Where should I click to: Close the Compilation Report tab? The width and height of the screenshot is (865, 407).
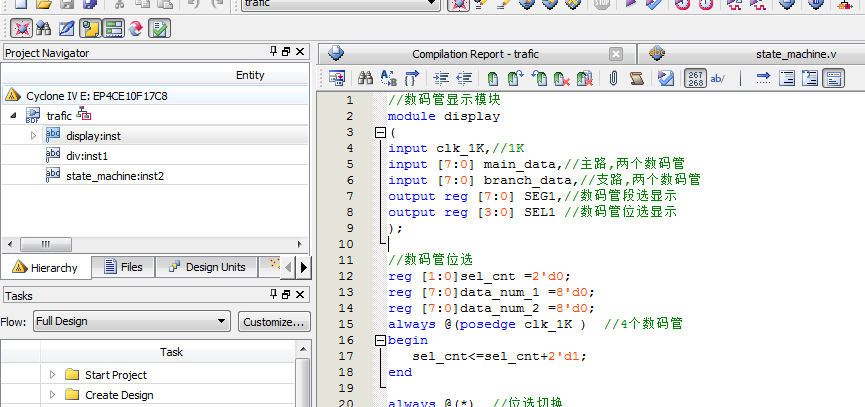616,54
